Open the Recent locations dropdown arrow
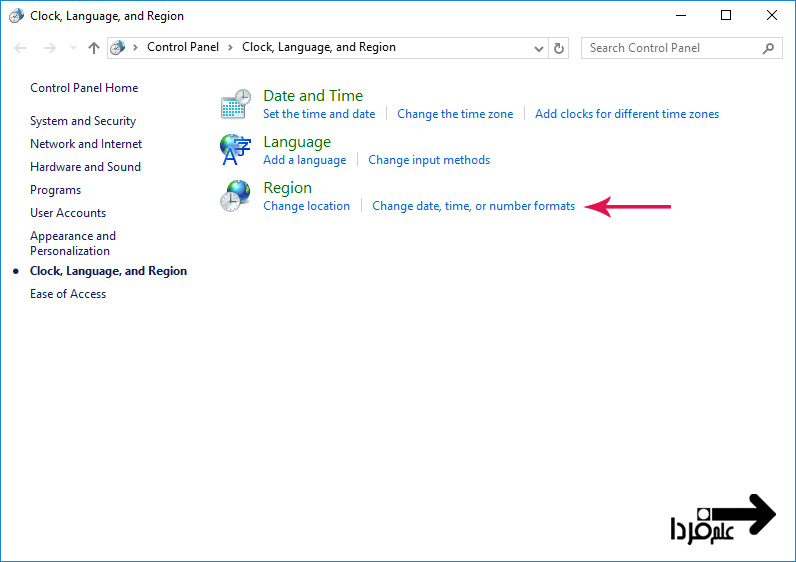Screen dimensions: 796x562 click(x=72, y=48)
